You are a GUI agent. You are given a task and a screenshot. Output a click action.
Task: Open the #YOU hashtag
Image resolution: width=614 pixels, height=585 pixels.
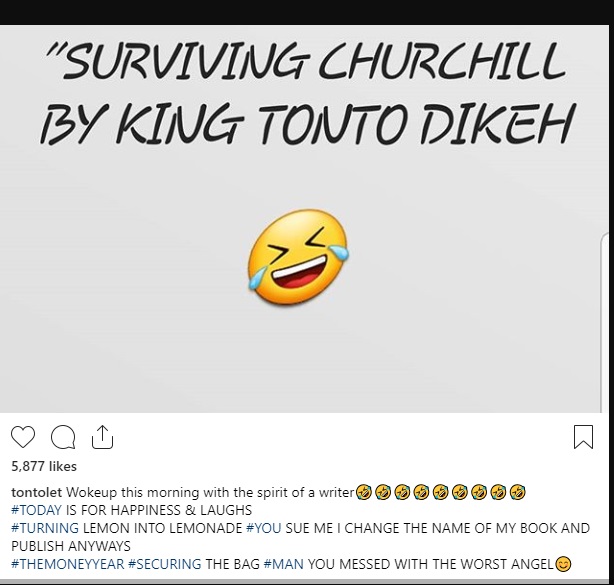click(x=264, y=528)
